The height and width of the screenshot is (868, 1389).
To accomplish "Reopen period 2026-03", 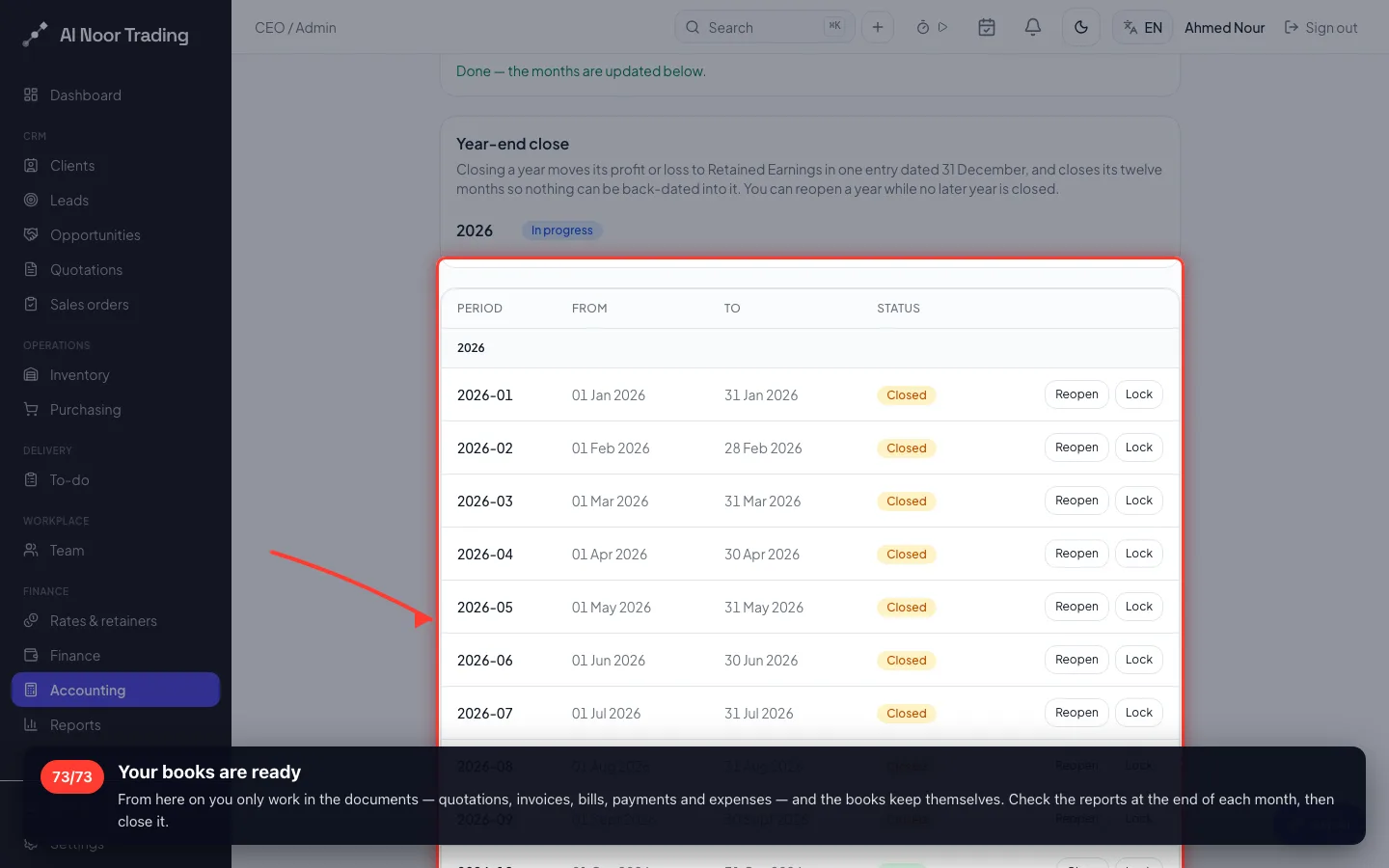I will [1076, 501].
